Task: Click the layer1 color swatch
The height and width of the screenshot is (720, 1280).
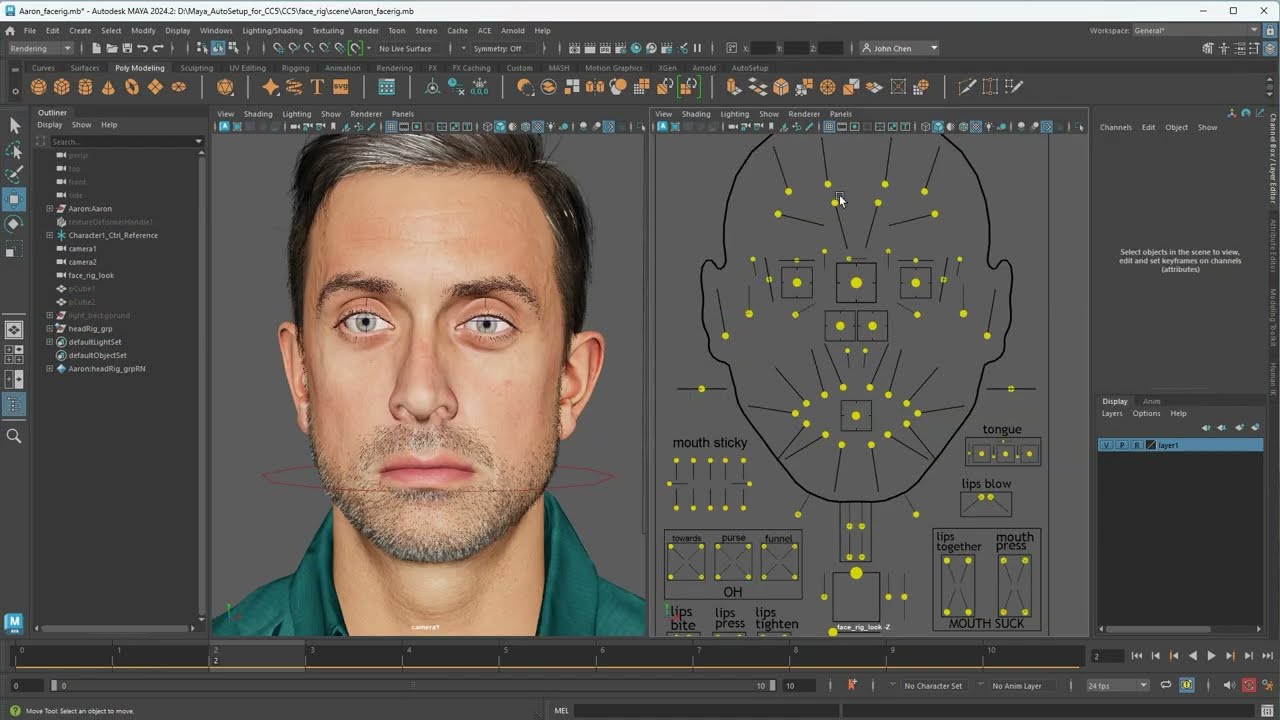Action: 1150,445
